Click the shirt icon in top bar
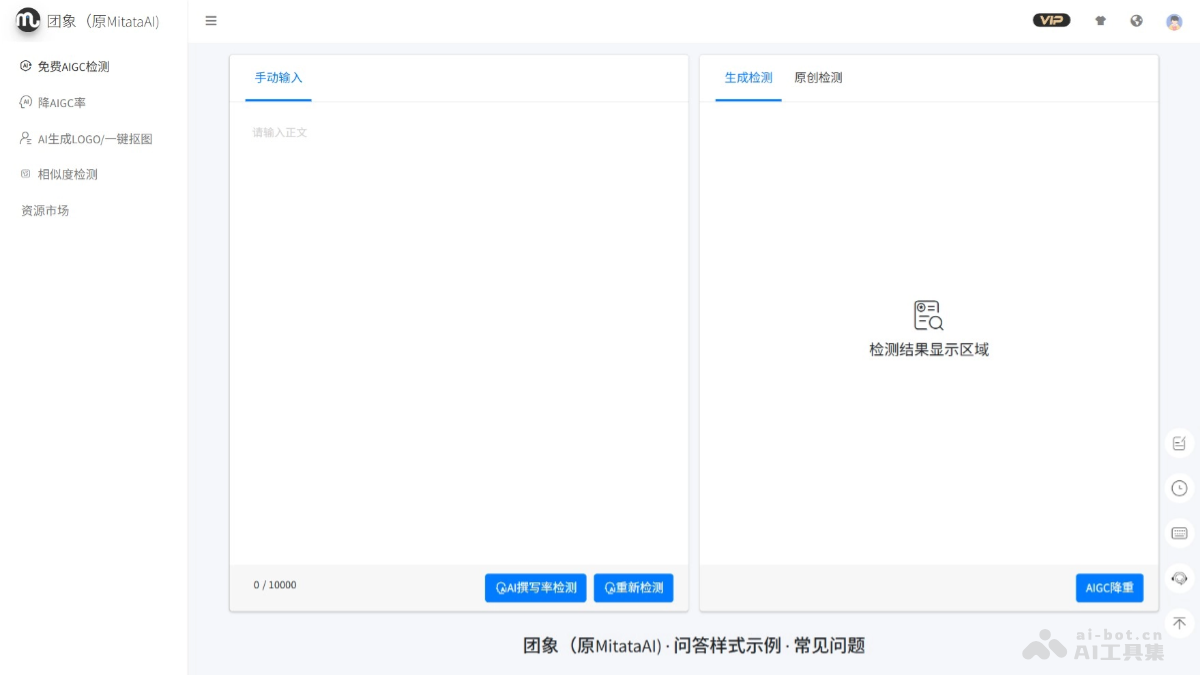Image resolution: width=1200 pixels, height=675 pixels. coord(1100,20)
